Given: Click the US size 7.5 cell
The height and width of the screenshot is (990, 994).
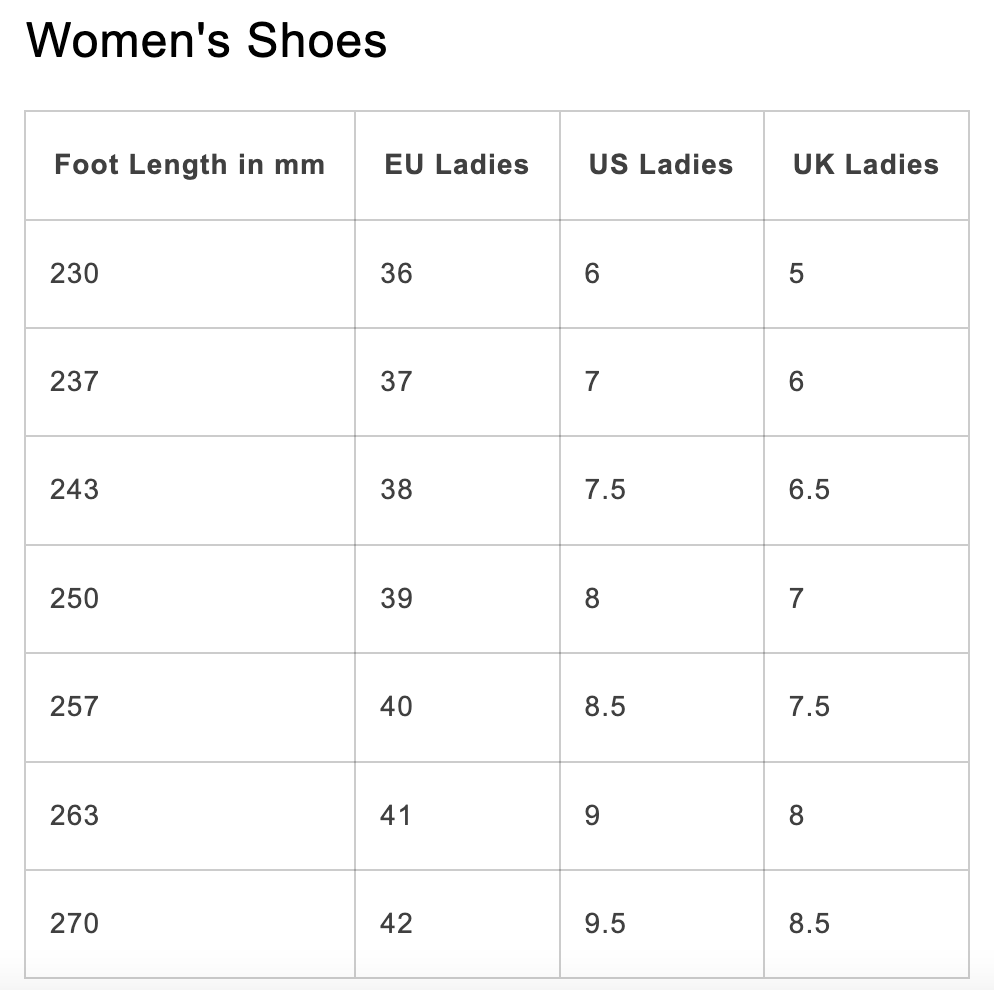Looking at the screenshot, I should (662, 490).
